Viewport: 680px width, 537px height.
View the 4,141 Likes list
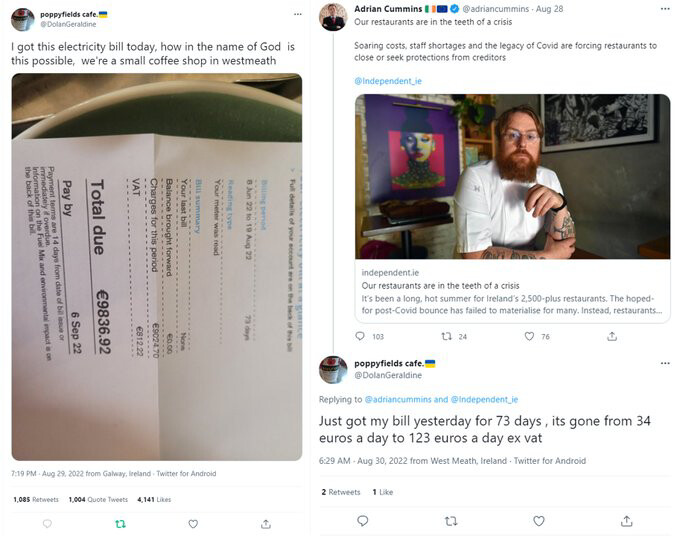[x=154, y=499]
